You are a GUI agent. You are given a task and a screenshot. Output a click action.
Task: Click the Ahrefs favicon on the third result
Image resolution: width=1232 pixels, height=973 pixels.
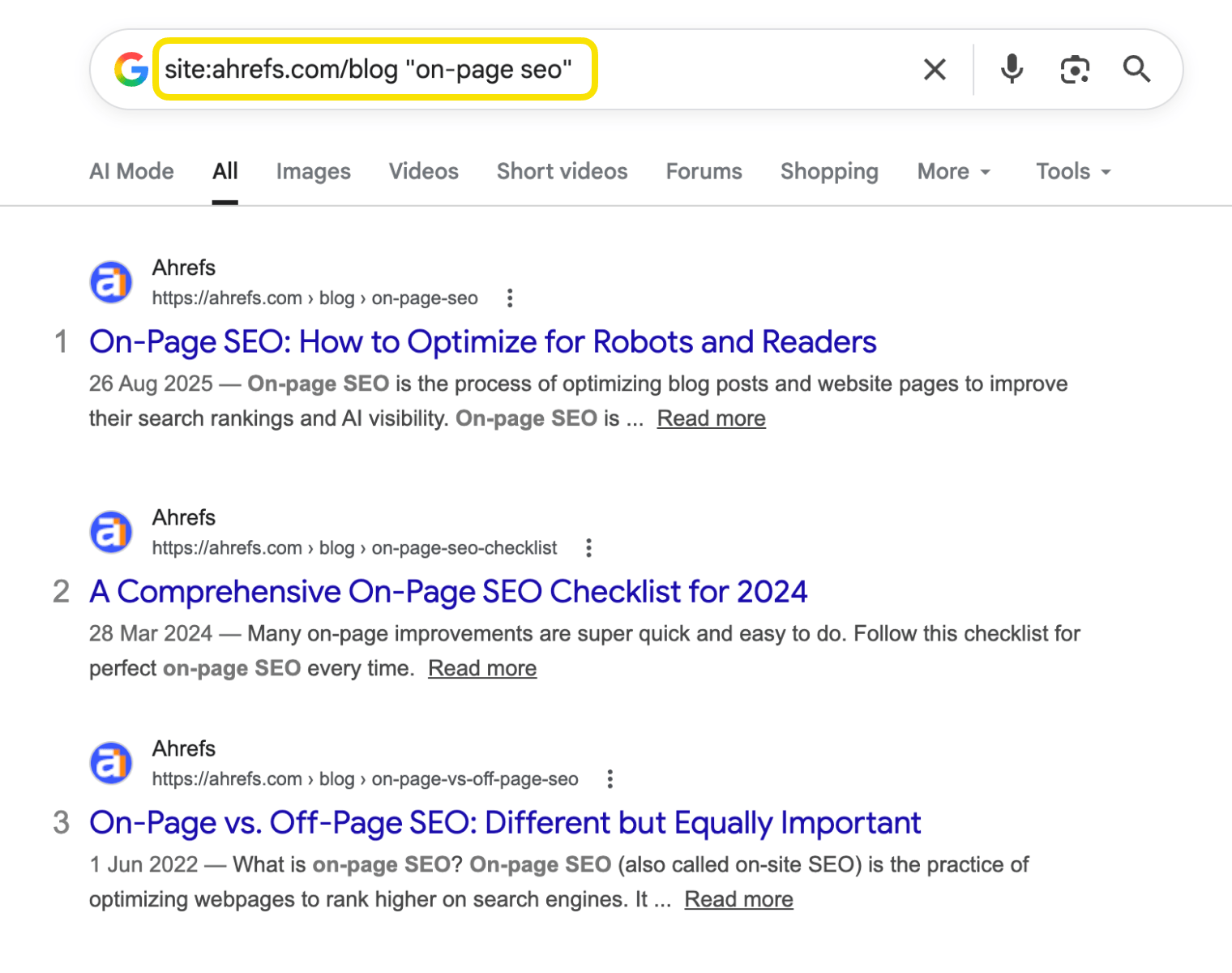pos(111,762)
